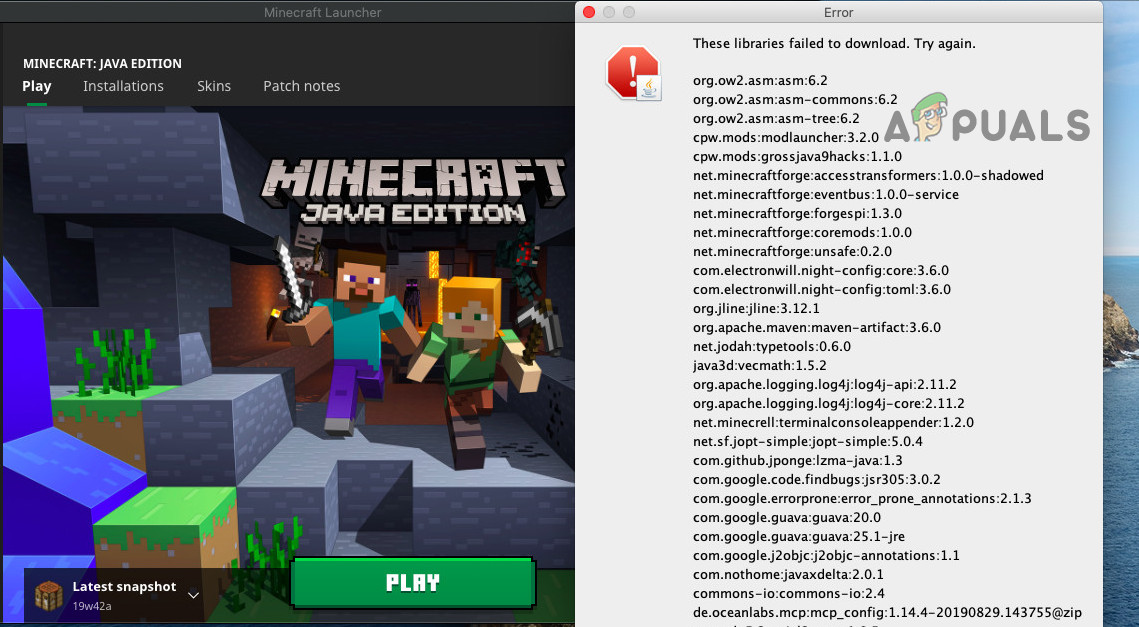Select the net.minecraftforge:coremods:1.0.0 line
The image size is (1139, 627).
pos(802,232)
